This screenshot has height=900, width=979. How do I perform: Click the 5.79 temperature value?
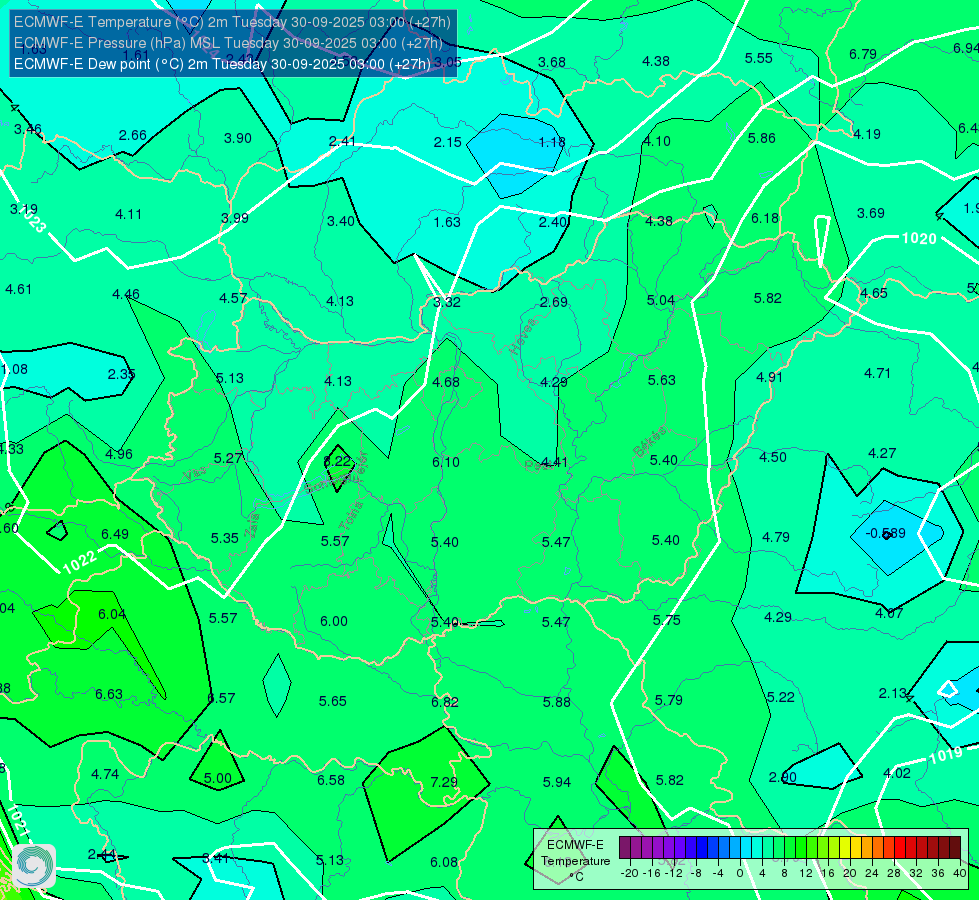click(669, 700)
